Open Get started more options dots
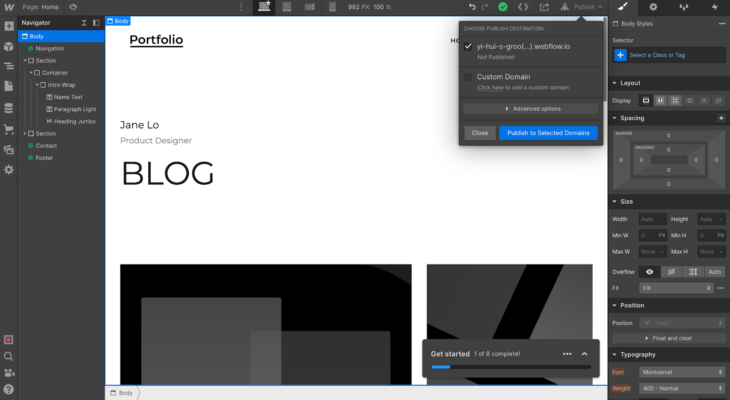The height and width of the screenshot is (400, 730). tap(567, 354)
